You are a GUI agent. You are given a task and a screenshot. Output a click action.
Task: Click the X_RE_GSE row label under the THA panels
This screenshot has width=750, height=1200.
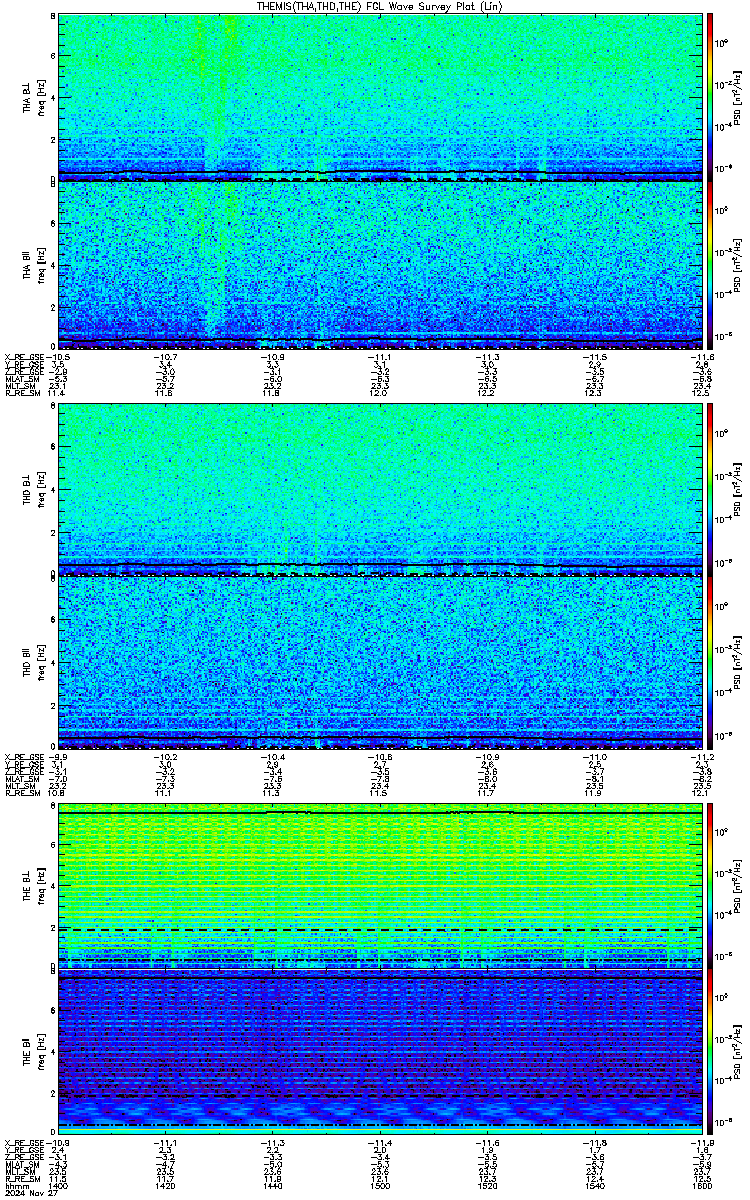click(x=24, y=357)
